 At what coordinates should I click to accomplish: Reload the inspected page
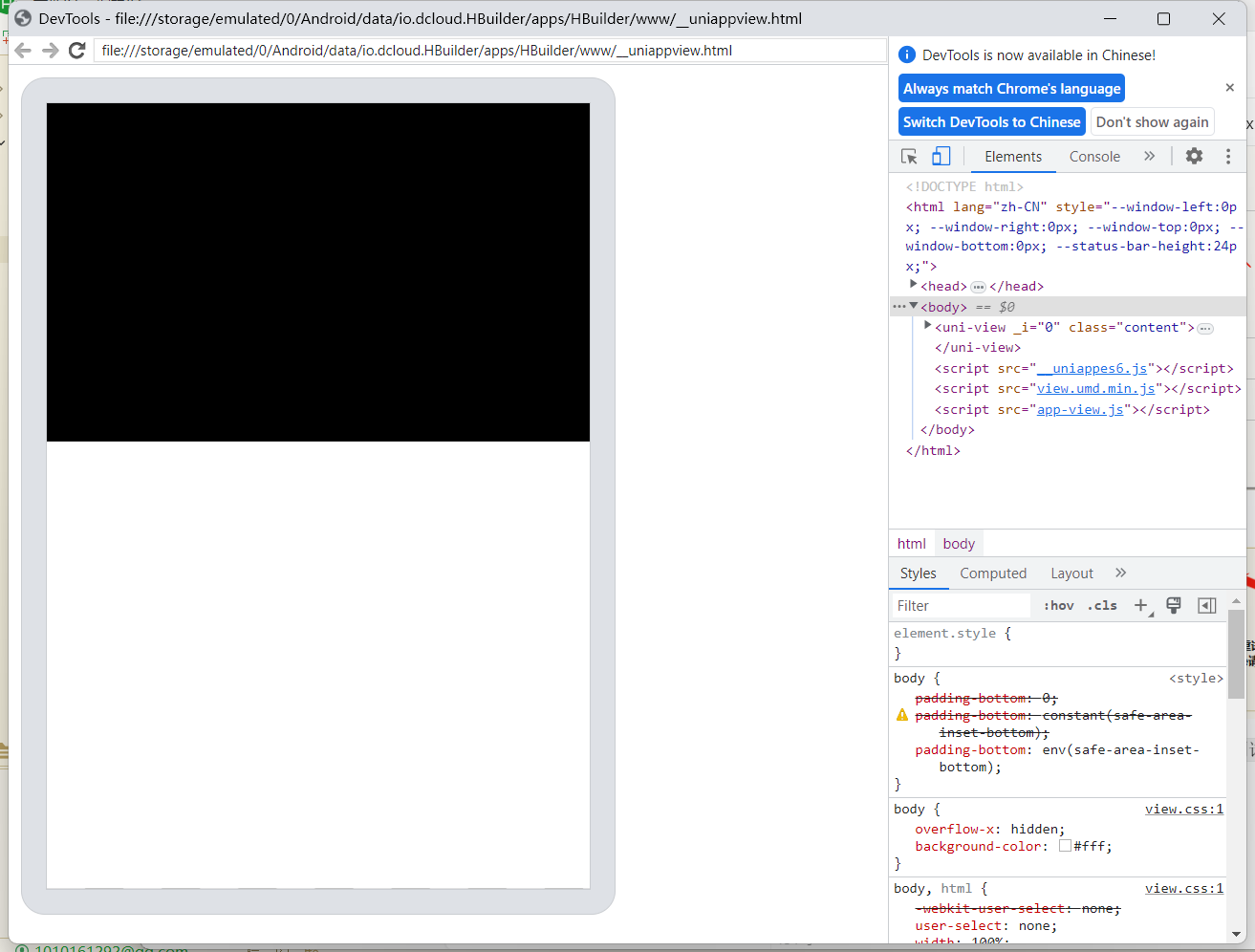(x=77, y=51)
